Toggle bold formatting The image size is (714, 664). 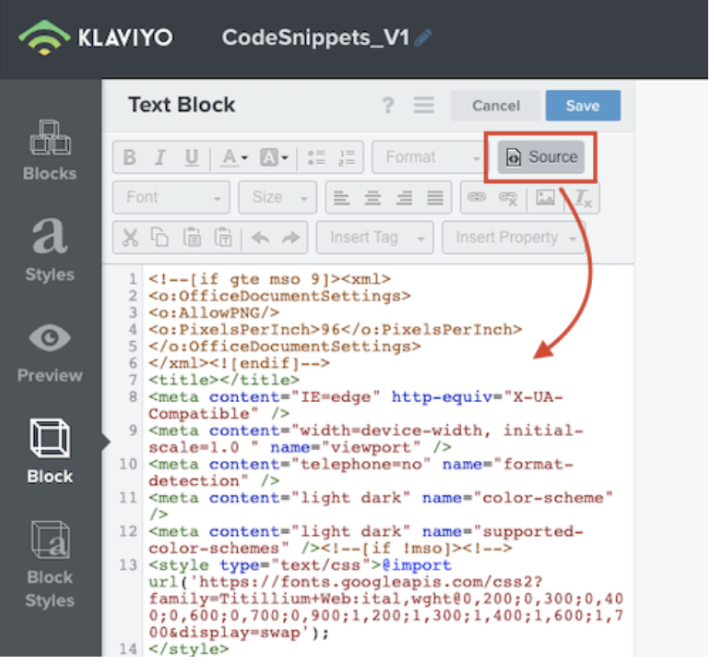[x=130, y=158]
